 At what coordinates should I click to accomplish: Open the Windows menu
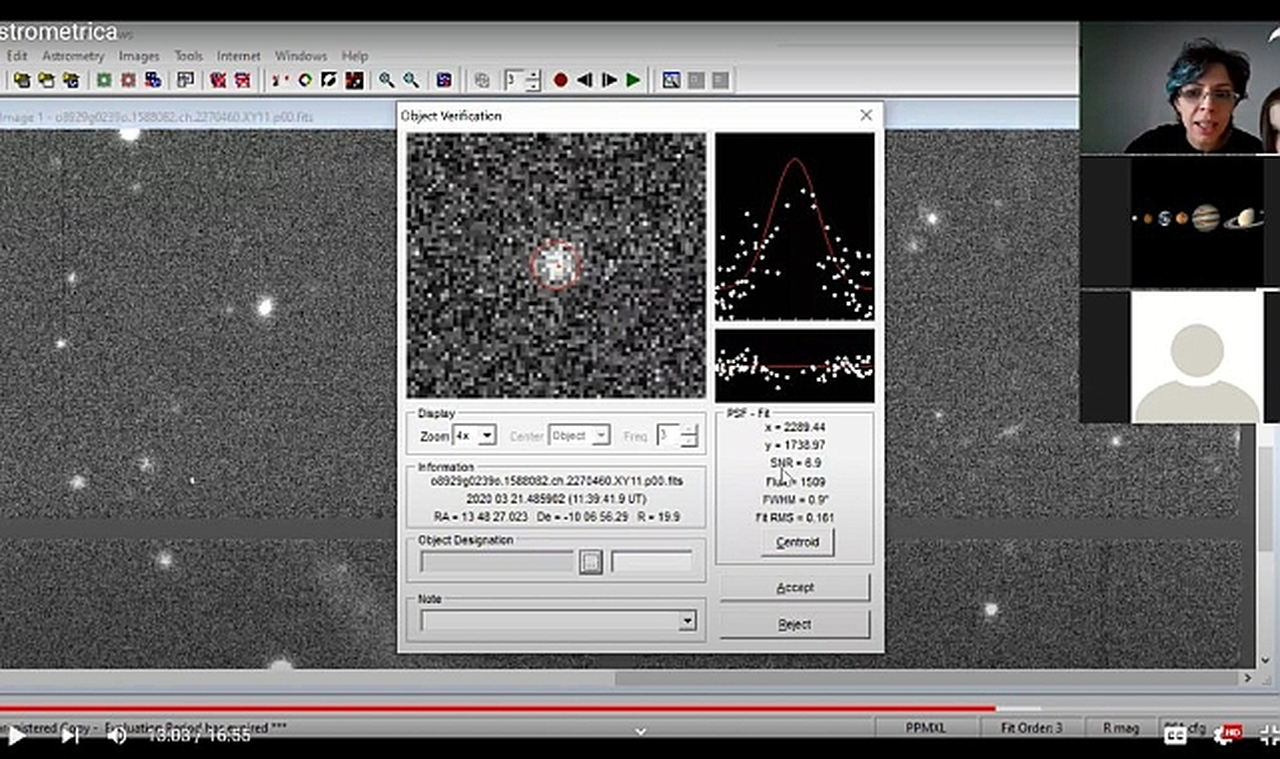click(x=301, y=56)
